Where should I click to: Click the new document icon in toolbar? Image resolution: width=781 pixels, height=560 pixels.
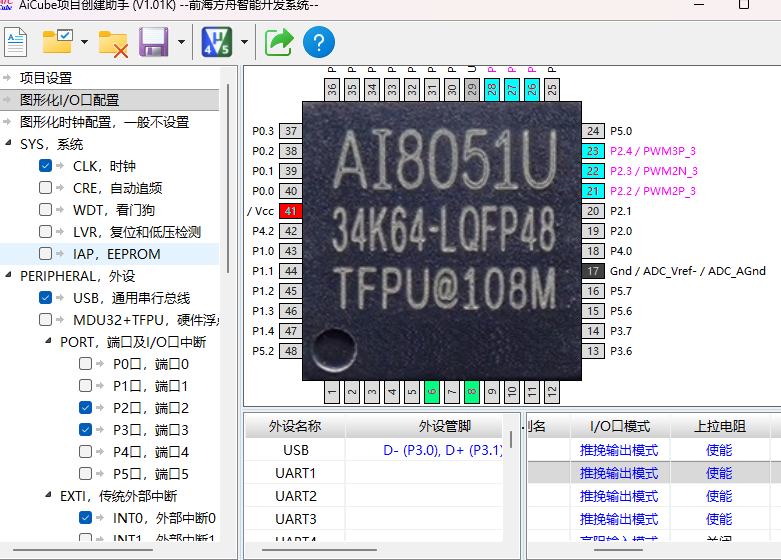click(15, 42)
